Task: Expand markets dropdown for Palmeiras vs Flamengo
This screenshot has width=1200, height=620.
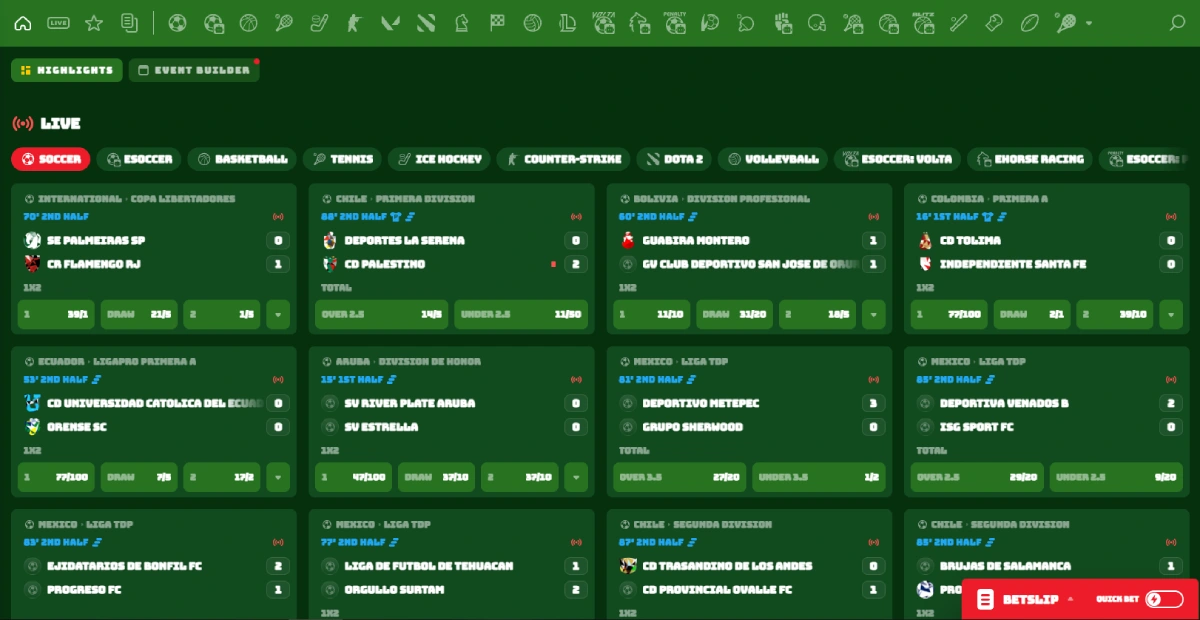Action: (x=278, y=314)
